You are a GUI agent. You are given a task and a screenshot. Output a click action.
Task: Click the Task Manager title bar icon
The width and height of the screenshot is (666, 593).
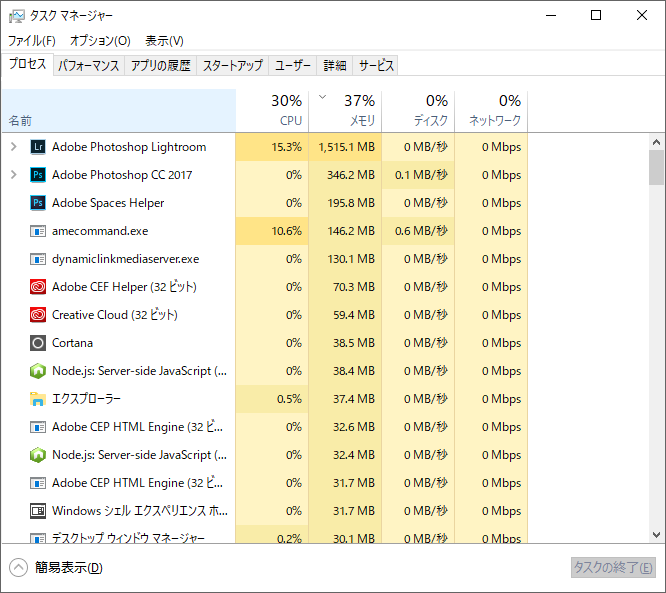pyautogui.click(x=17, y=16)
